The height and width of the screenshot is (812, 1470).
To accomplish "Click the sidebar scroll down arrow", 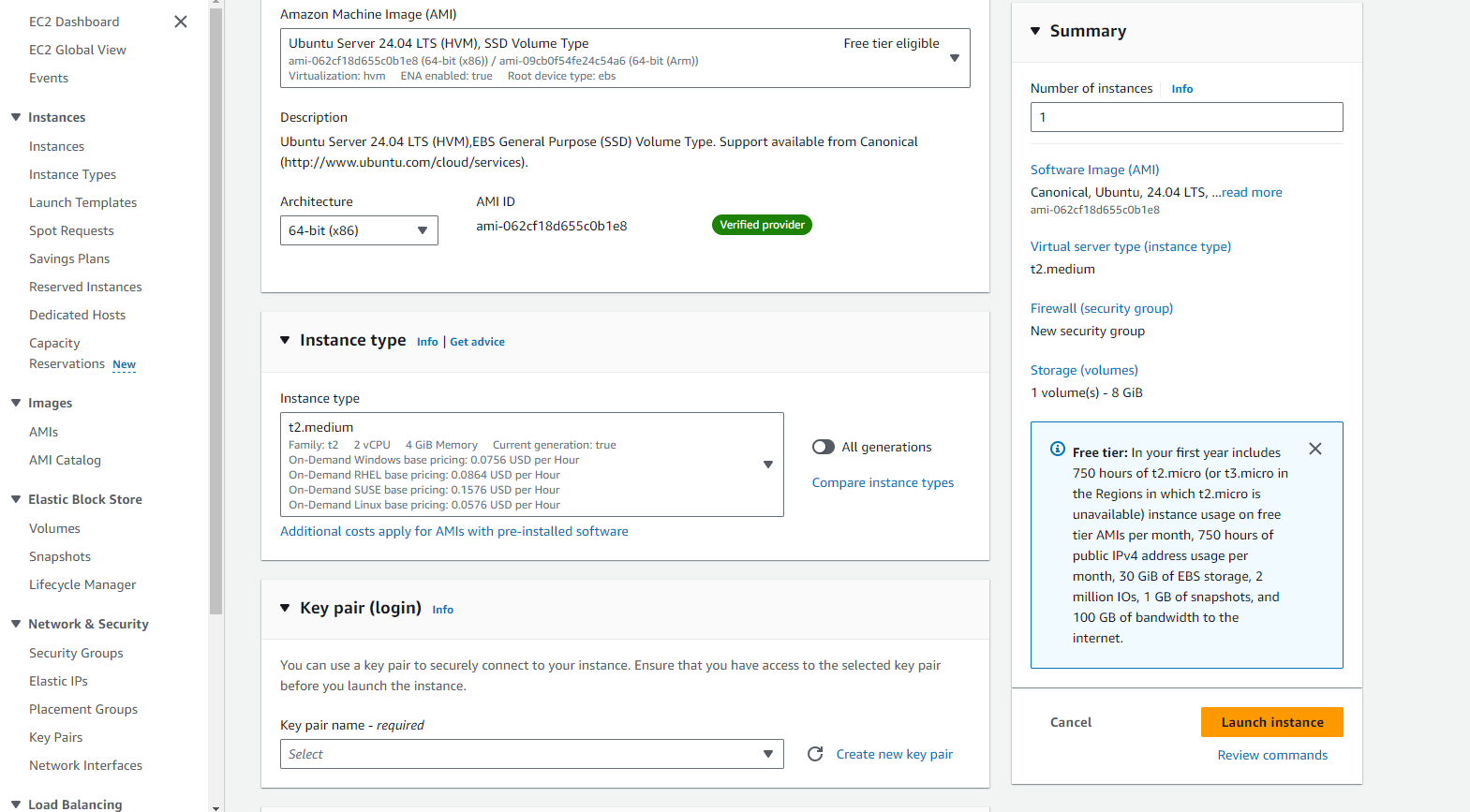I will (216, 806).
